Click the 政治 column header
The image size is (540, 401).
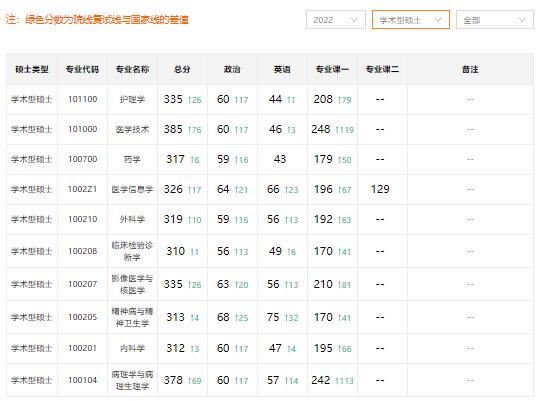pos(232,69)
